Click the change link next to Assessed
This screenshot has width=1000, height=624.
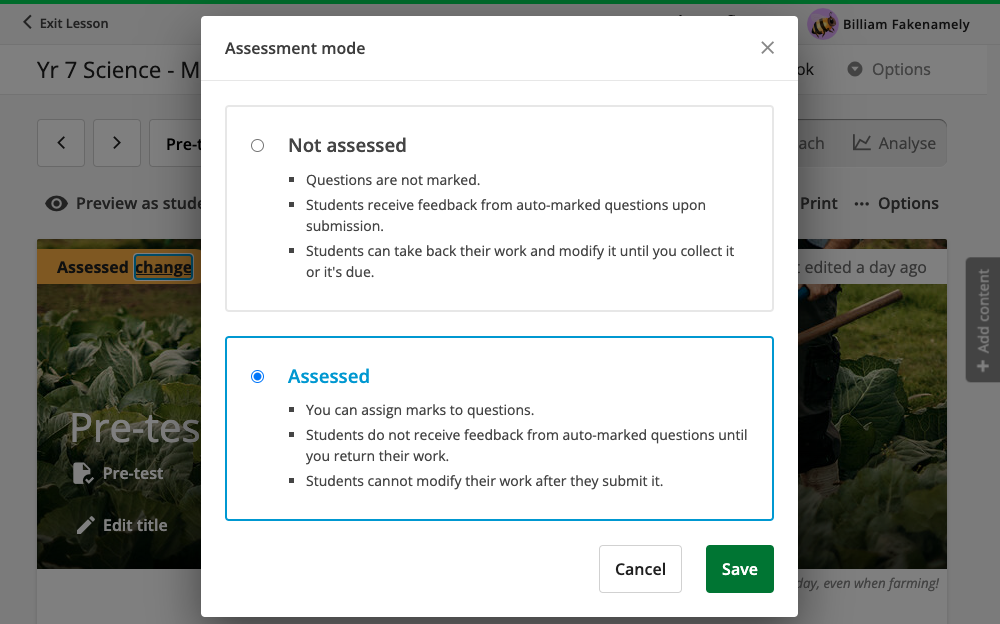(x=163, y=267)
